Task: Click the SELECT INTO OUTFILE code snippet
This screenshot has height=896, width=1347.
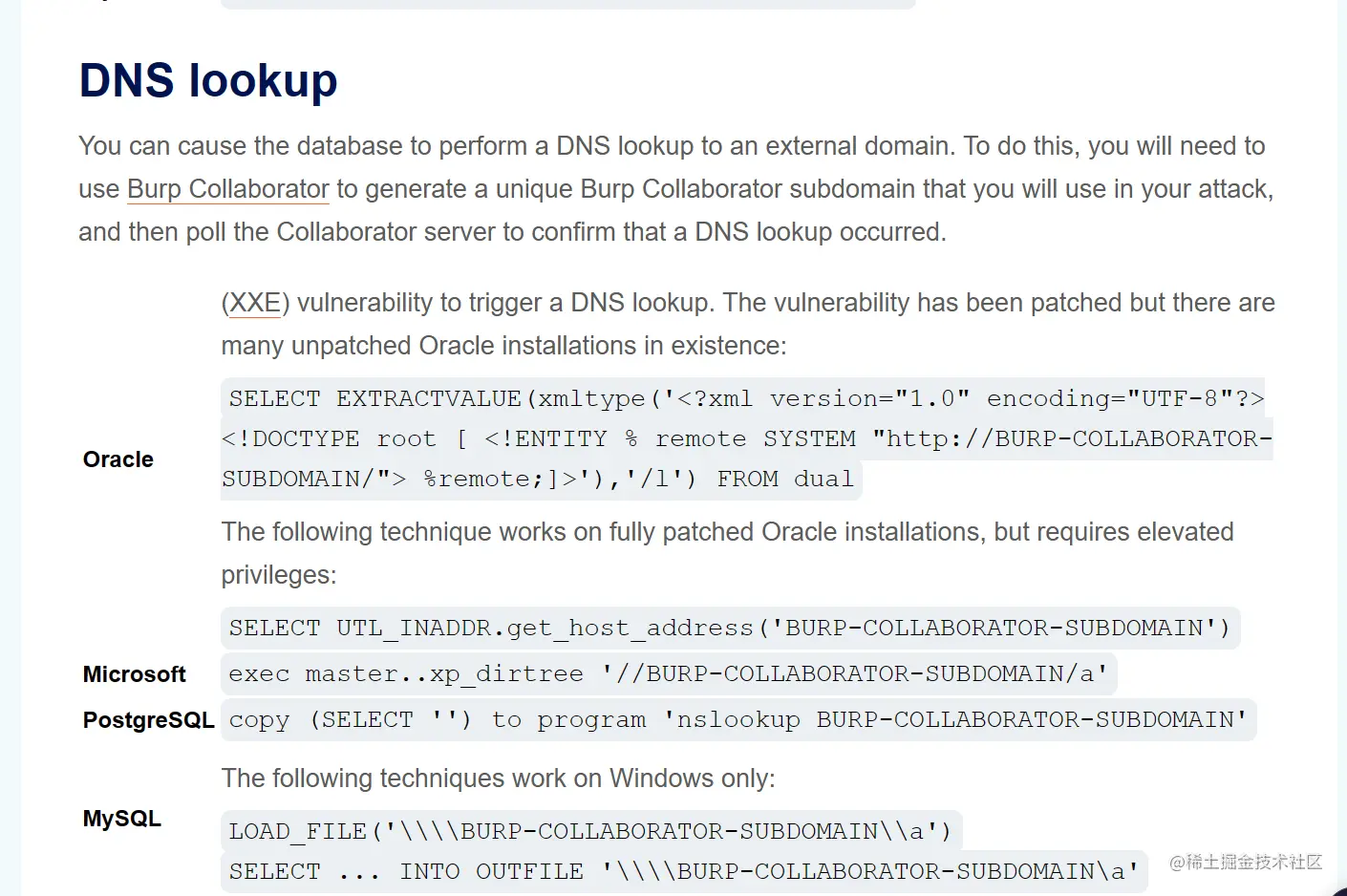Action: 684,871
